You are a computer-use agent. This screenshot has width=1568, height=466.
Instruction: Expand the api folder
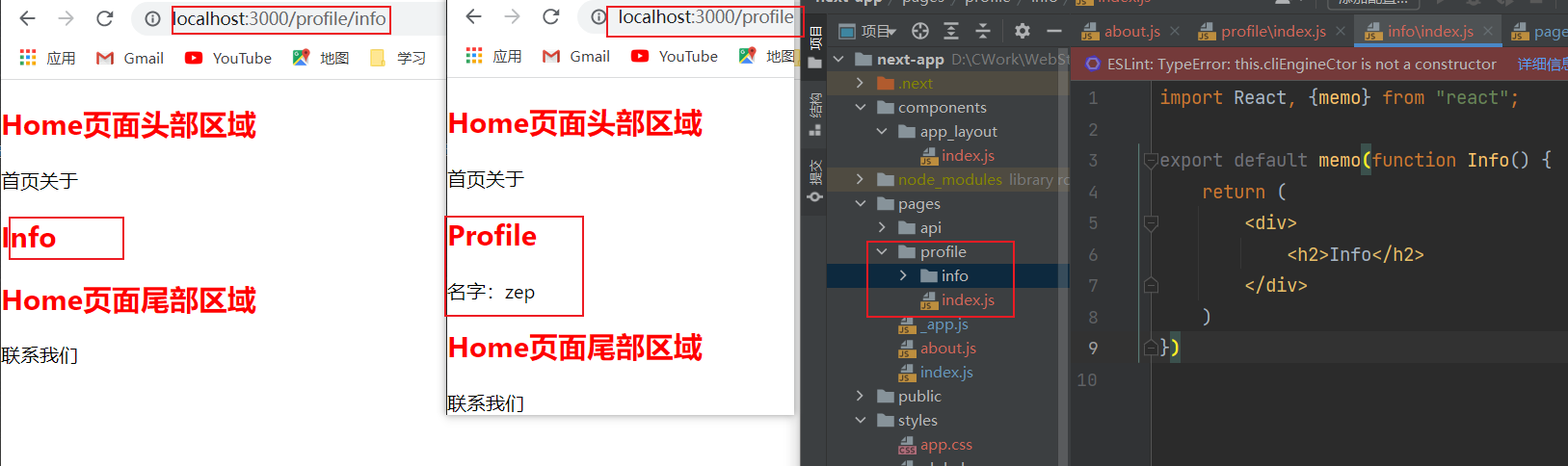(881, 227)
